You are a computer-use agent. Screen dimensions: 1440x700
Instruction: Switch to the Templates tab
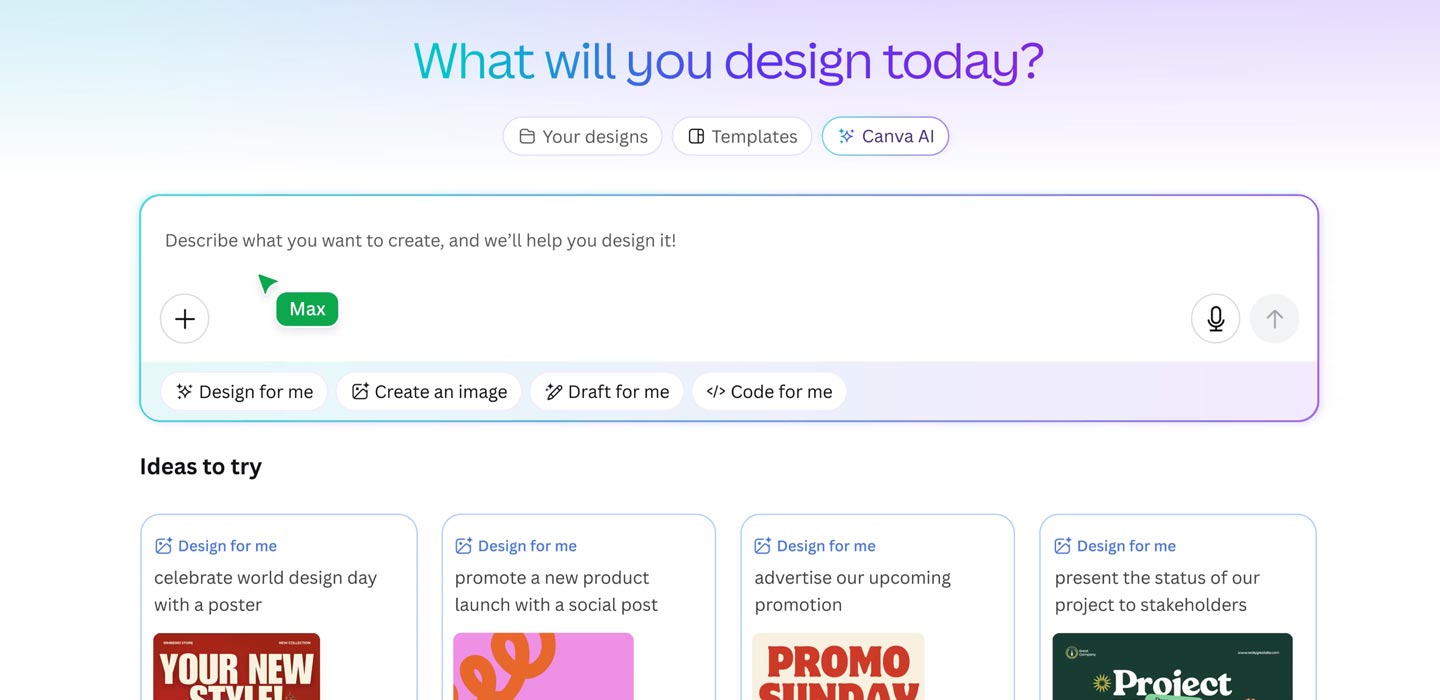click(x=741, y=136)
